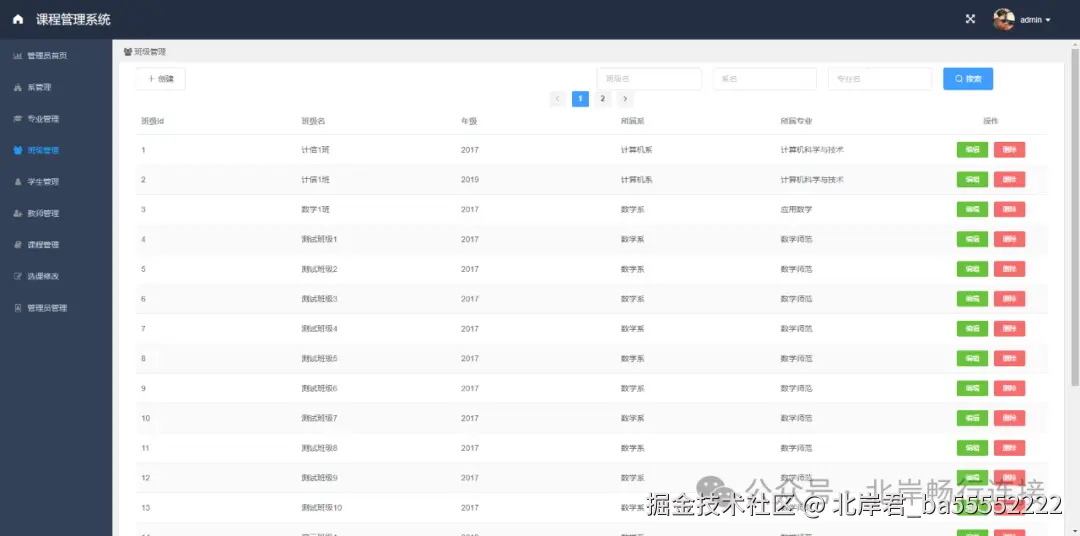
Task: Delete the 测试班级5 row
Action: (1009, 358)
